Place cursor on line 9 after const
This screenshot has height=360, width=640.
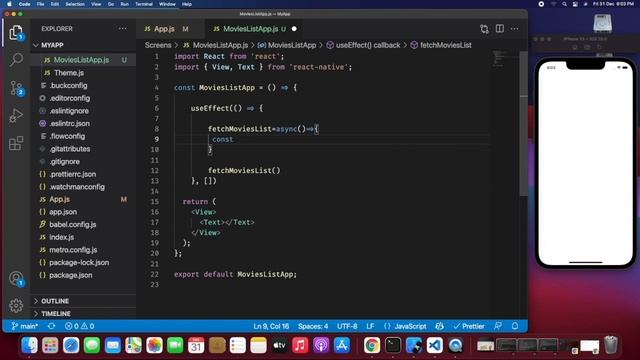tap(233, 139)
